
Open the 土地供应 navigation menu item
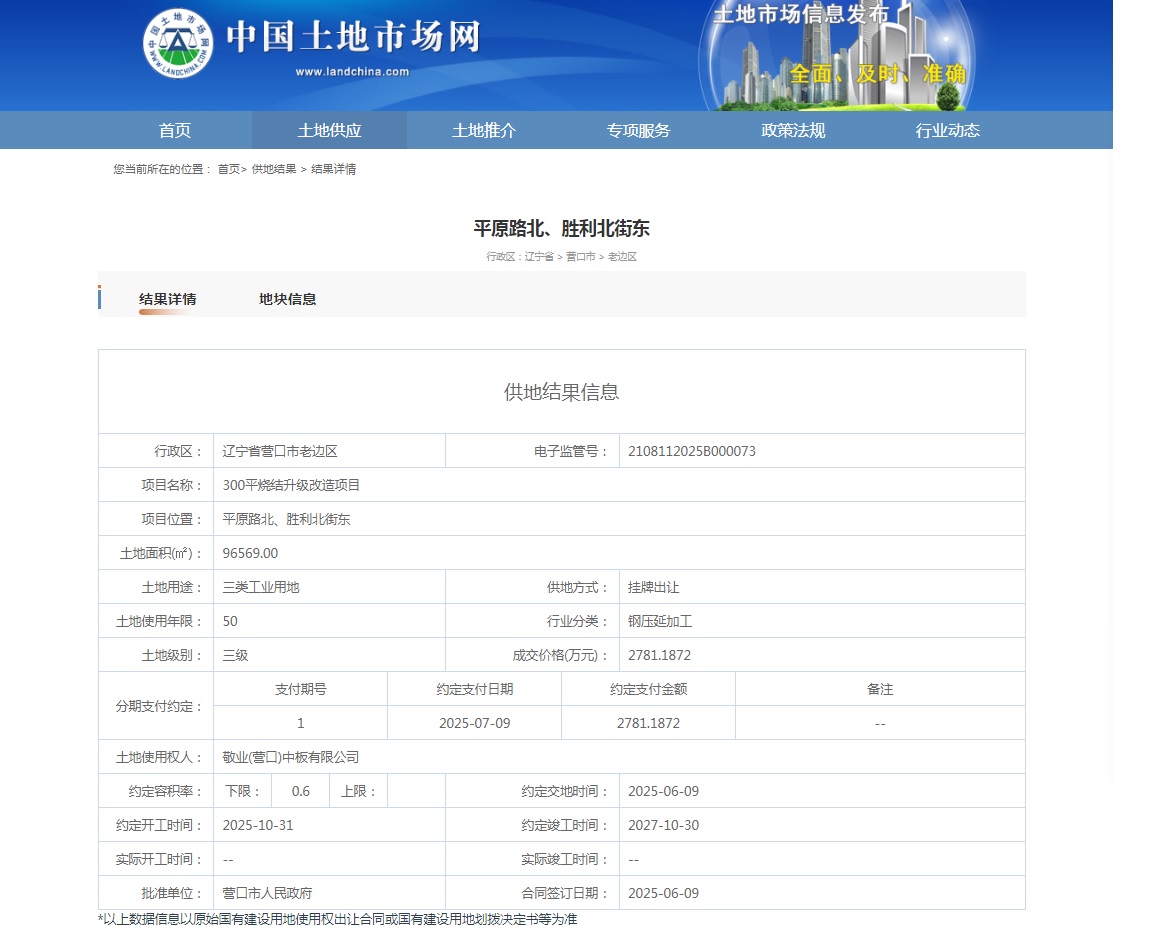(329, 131)
